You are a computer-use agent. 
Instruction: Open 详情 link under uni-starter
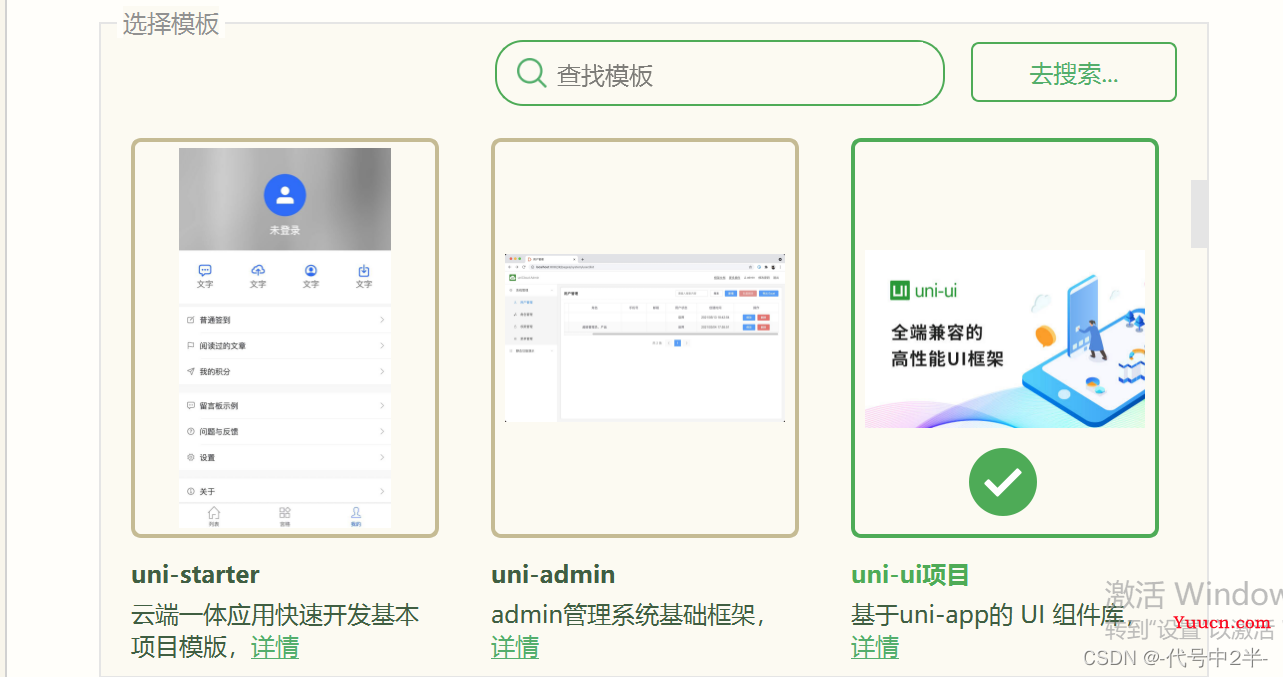point(275,647)
